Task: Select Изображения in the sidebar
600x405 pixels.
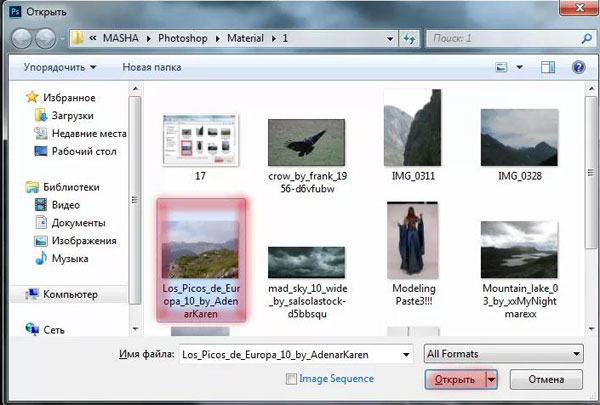Action: coord(84,240)
